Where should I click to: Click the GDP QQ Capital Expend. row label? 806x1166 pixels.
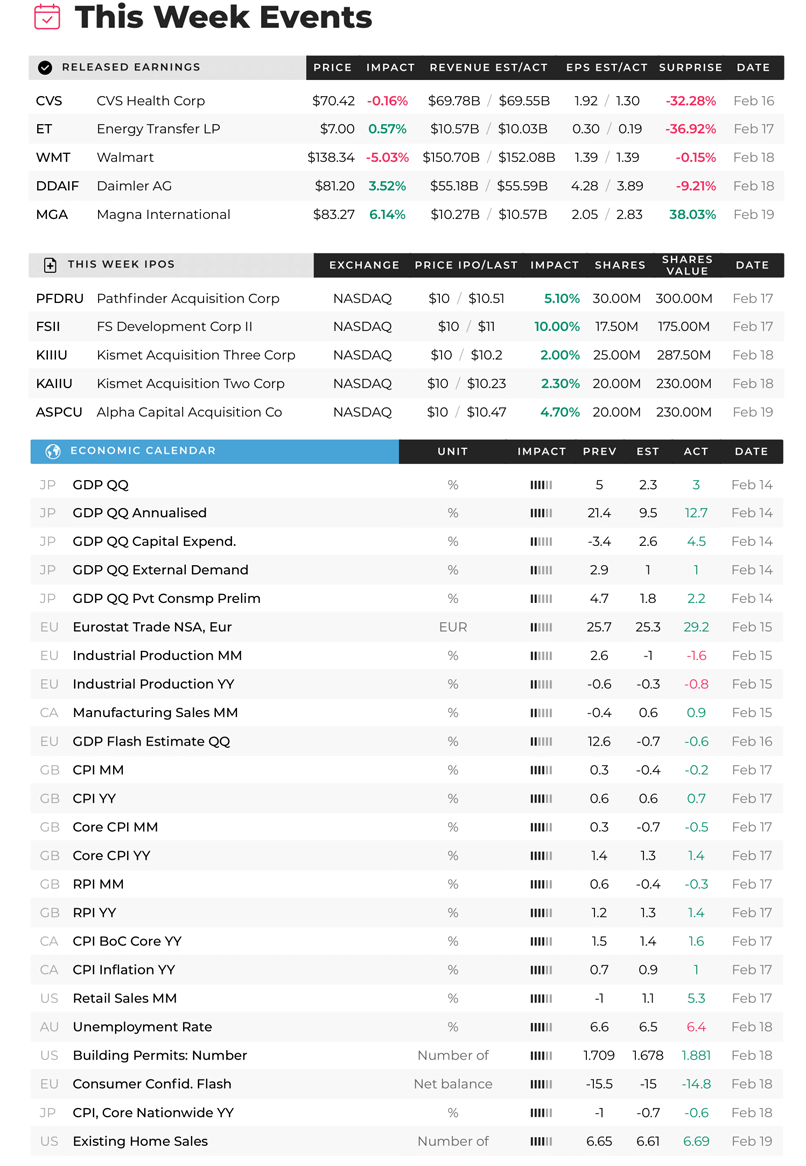tap(154, 542)
